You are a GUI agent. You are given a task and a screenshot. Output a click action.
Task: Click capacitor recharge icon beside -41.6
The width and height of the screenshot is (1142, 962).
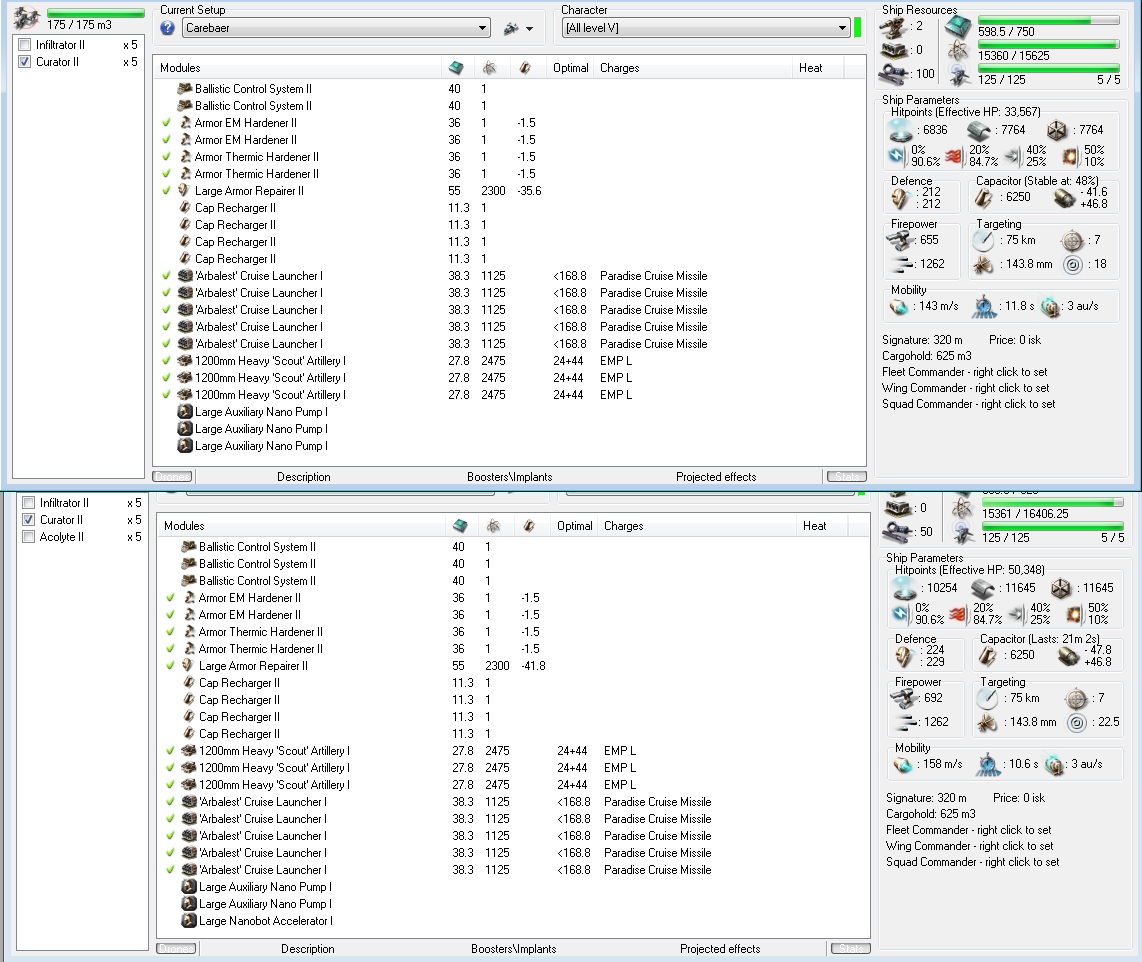1065,197
